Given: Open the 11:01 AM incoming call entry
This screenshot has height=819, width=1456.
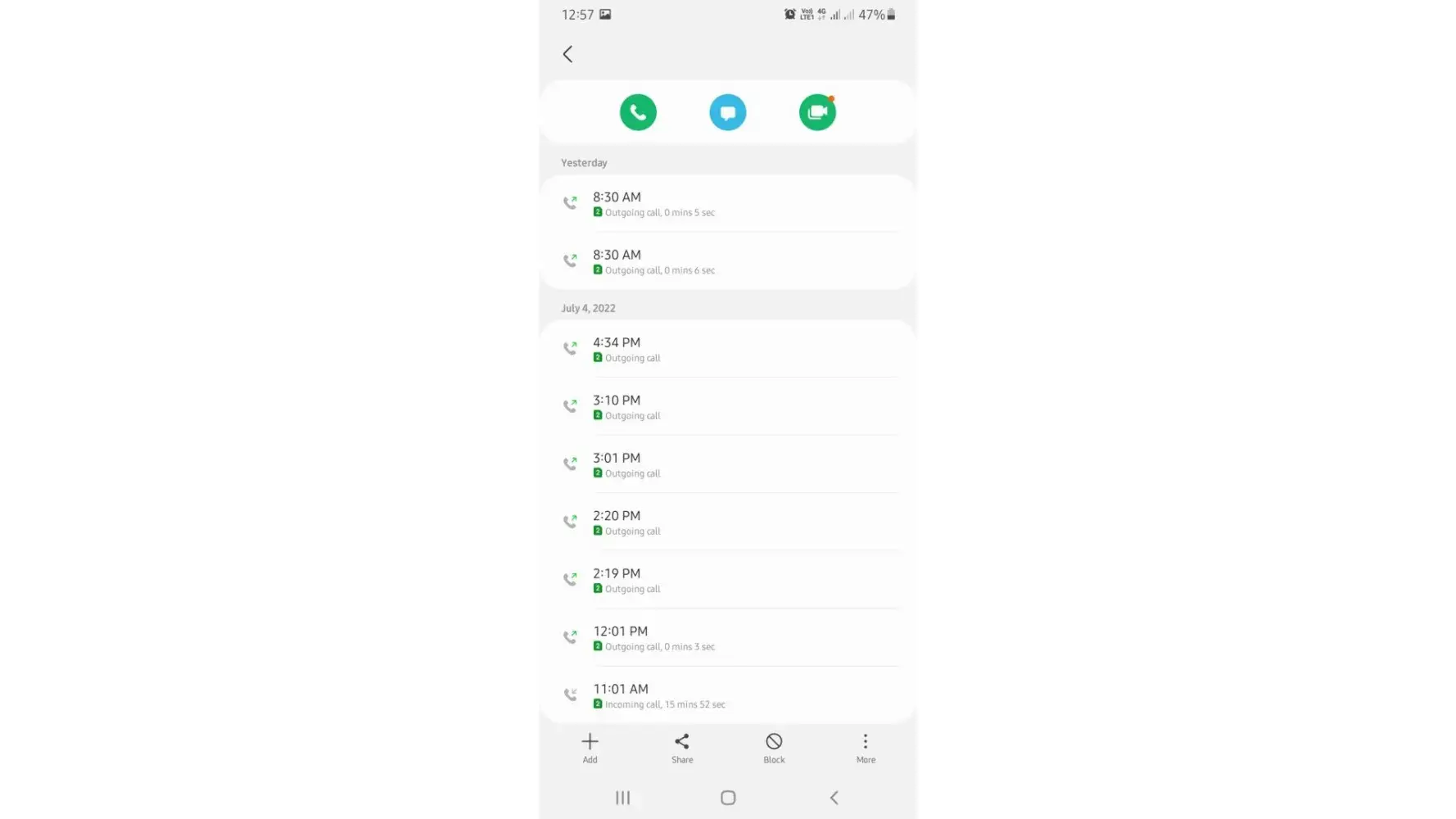Looking at the screenshot, I should pos(728,695).
